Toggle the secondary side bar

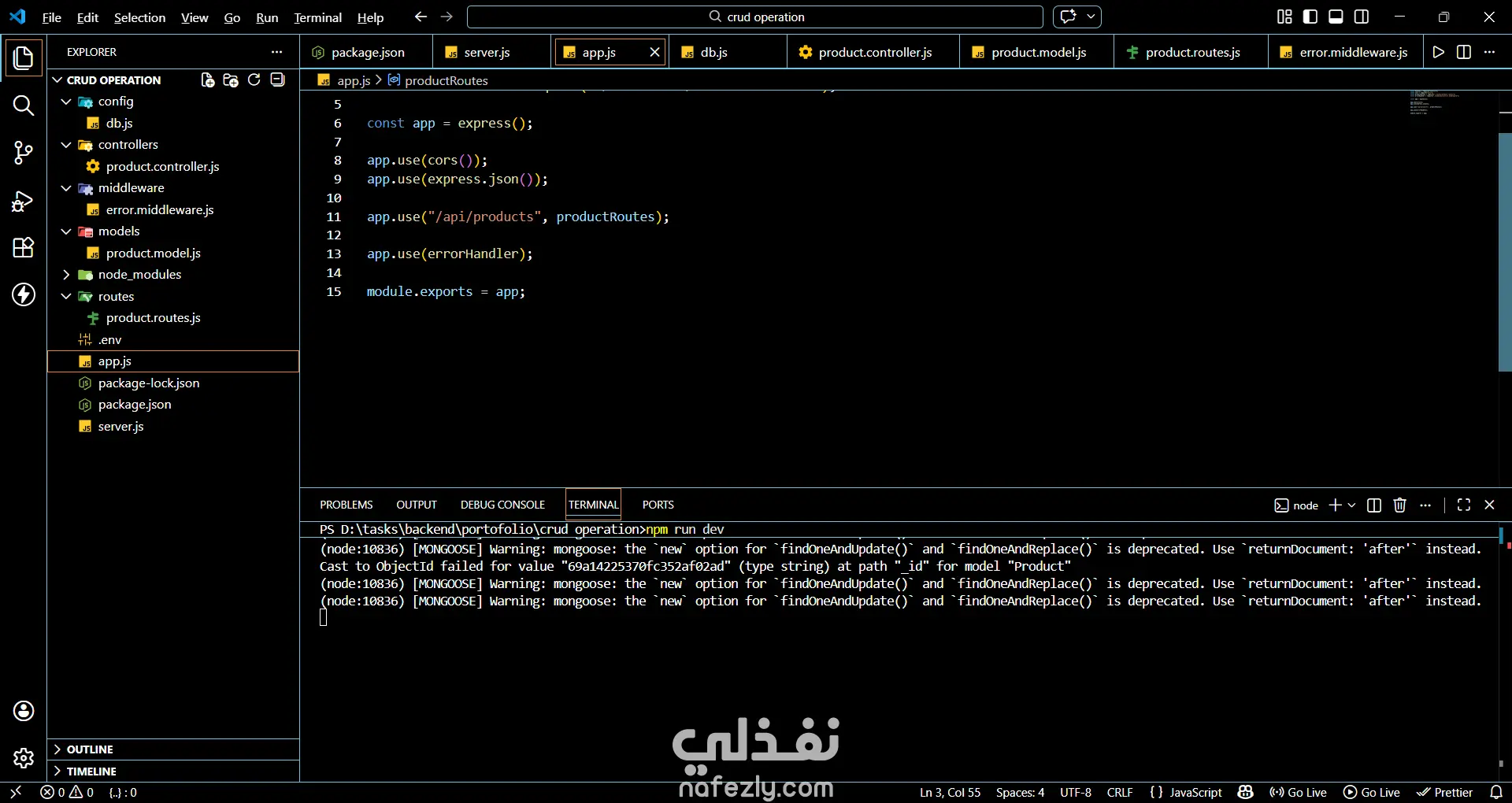(x=1362, y=17)
